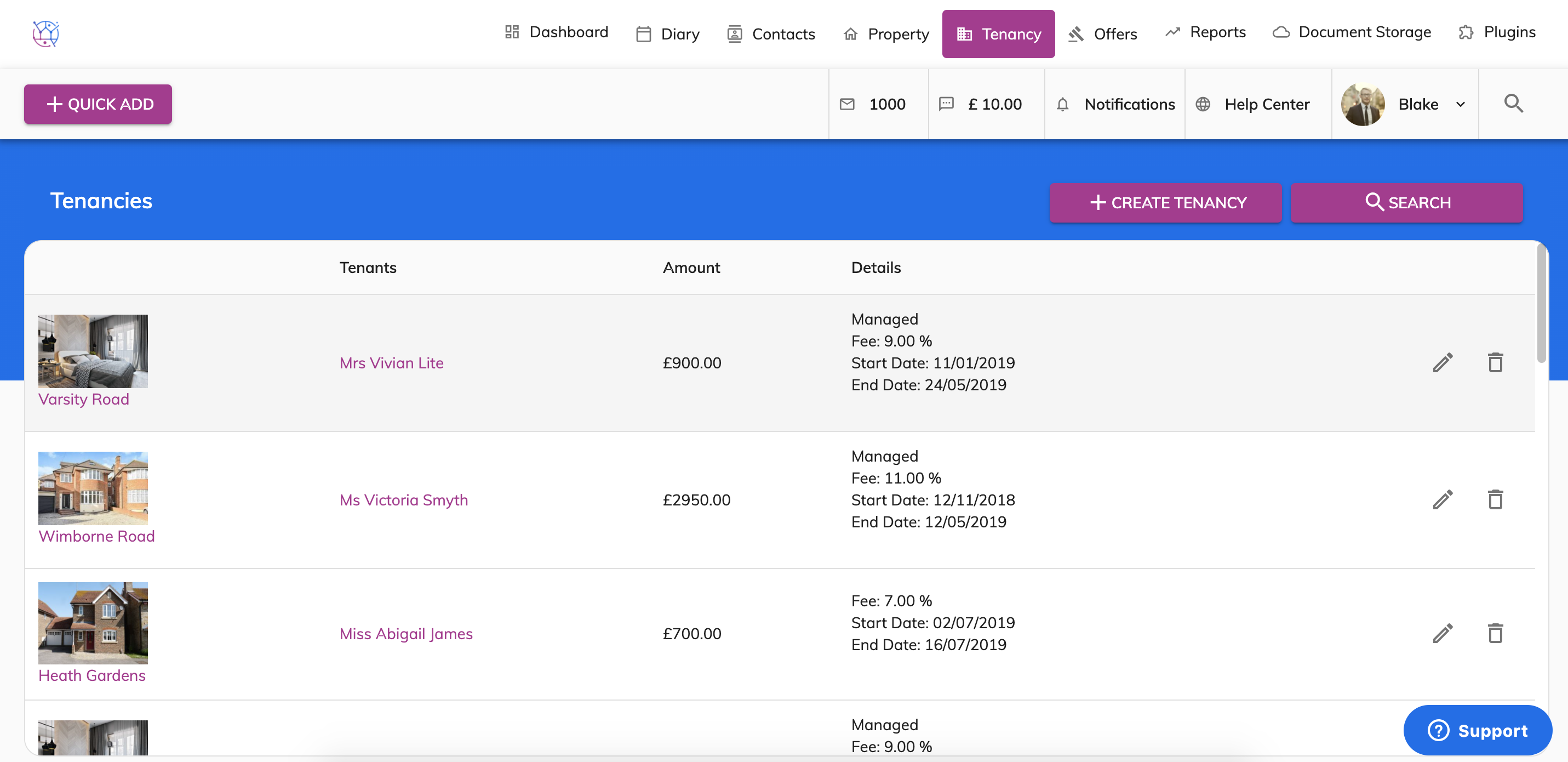Click trash icon for Mrs Vivian Lite tenancy
This screenshot has width=1568, height=762.
click(1495, 362)
